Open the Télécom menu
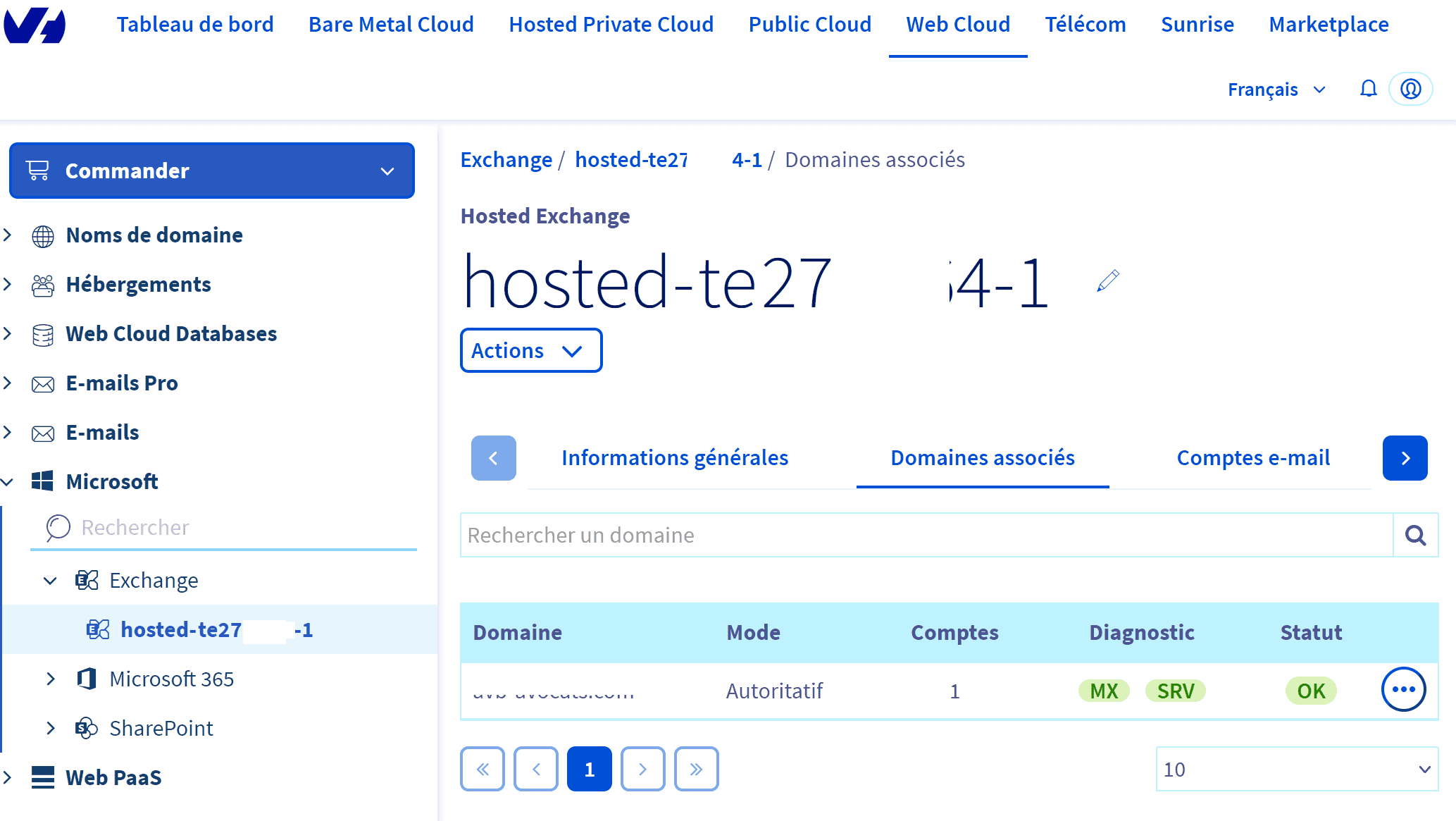The height and width of the screenshot is (821, 1456). click(1085, 25)
